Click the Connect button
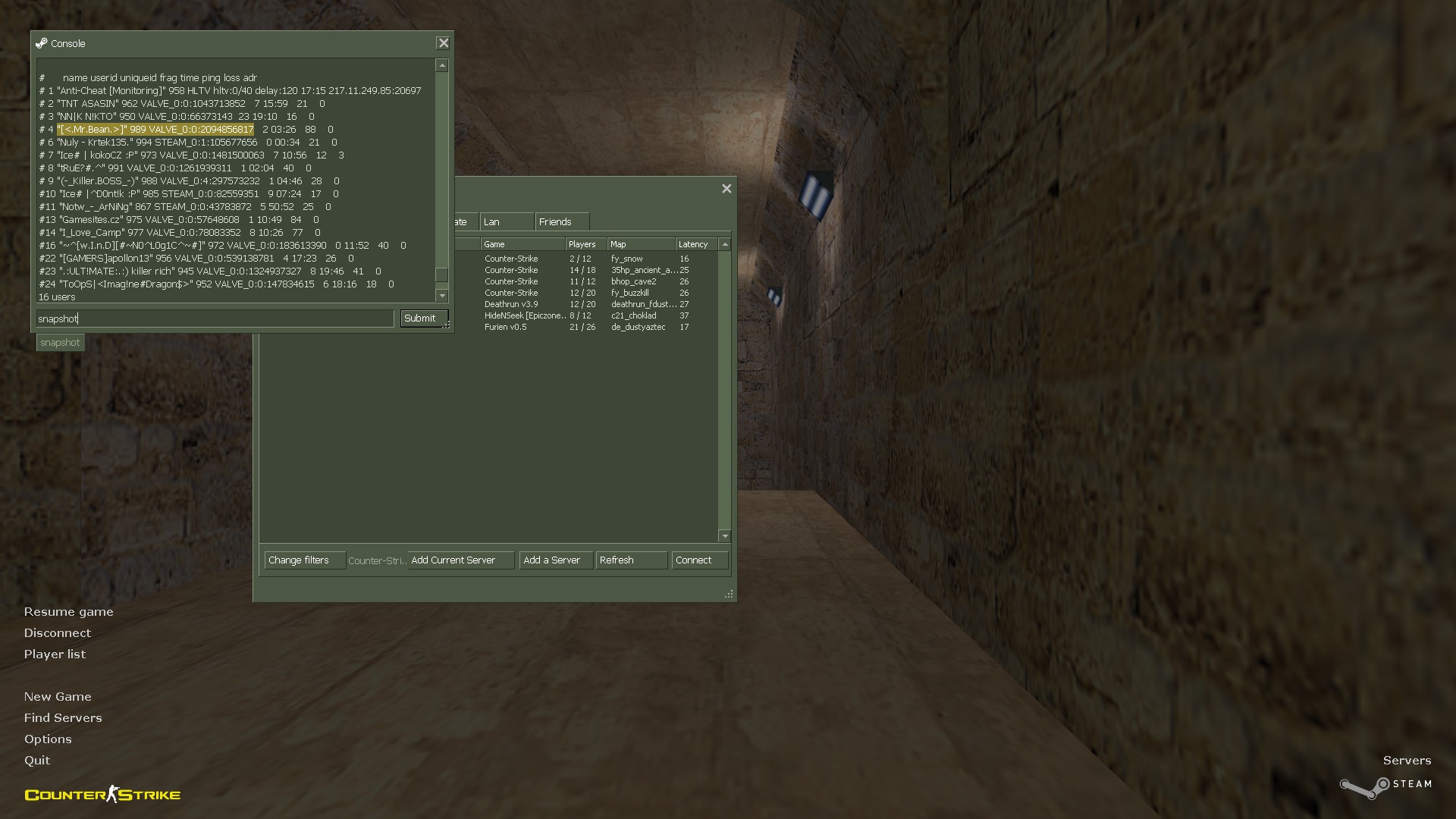This screenshot has width=1456, height=819. click(x=698, y=560)
